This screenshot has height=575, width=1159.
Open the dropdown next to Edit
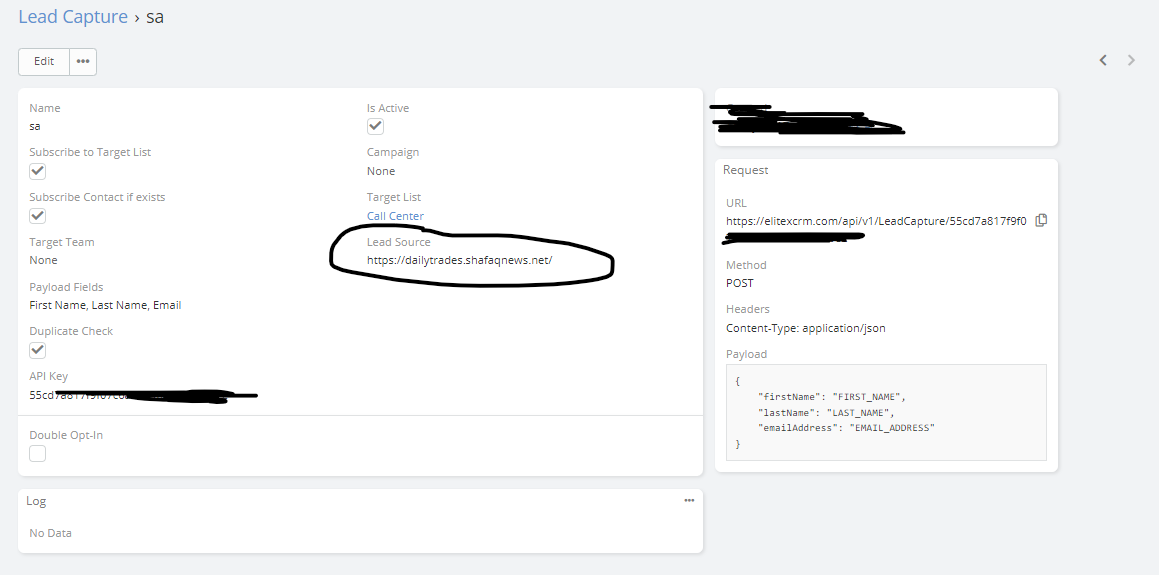[x=83, y=61]
